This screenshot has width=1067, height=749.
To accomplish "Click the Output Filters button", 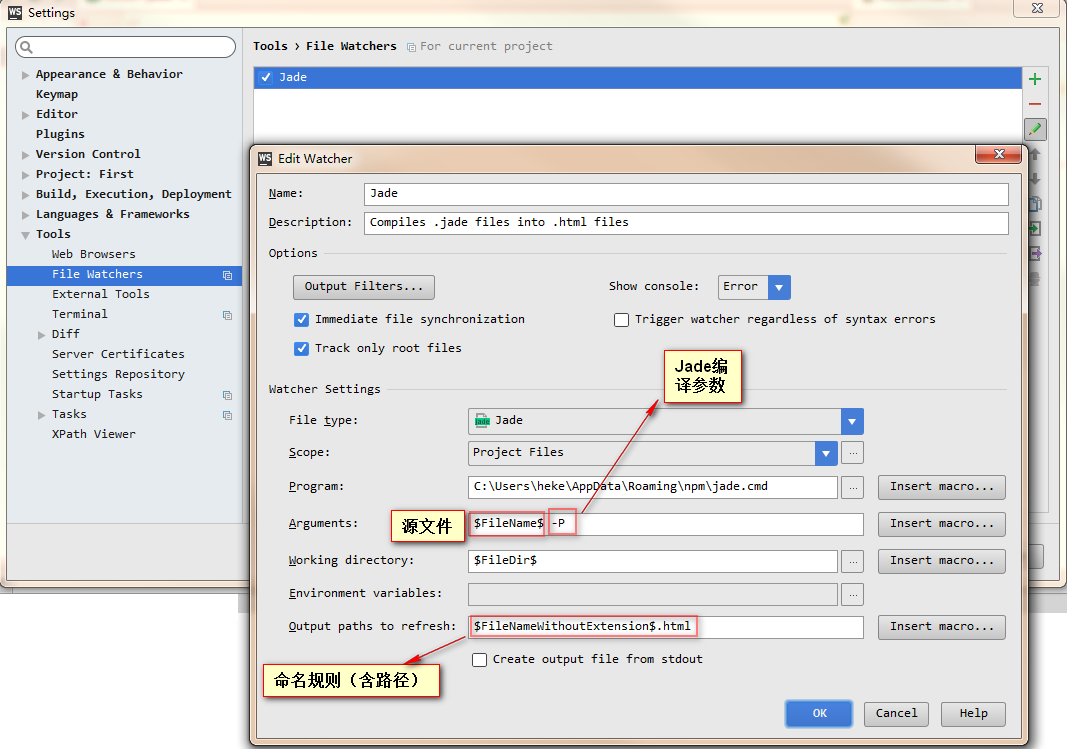I will 363,287.
